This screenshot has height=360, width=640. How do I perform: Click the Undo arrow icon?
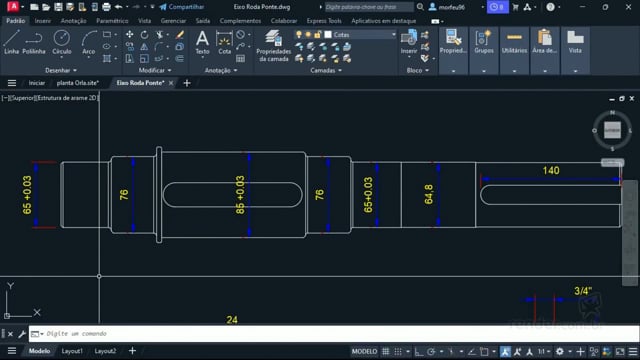[x=118, y=7]
